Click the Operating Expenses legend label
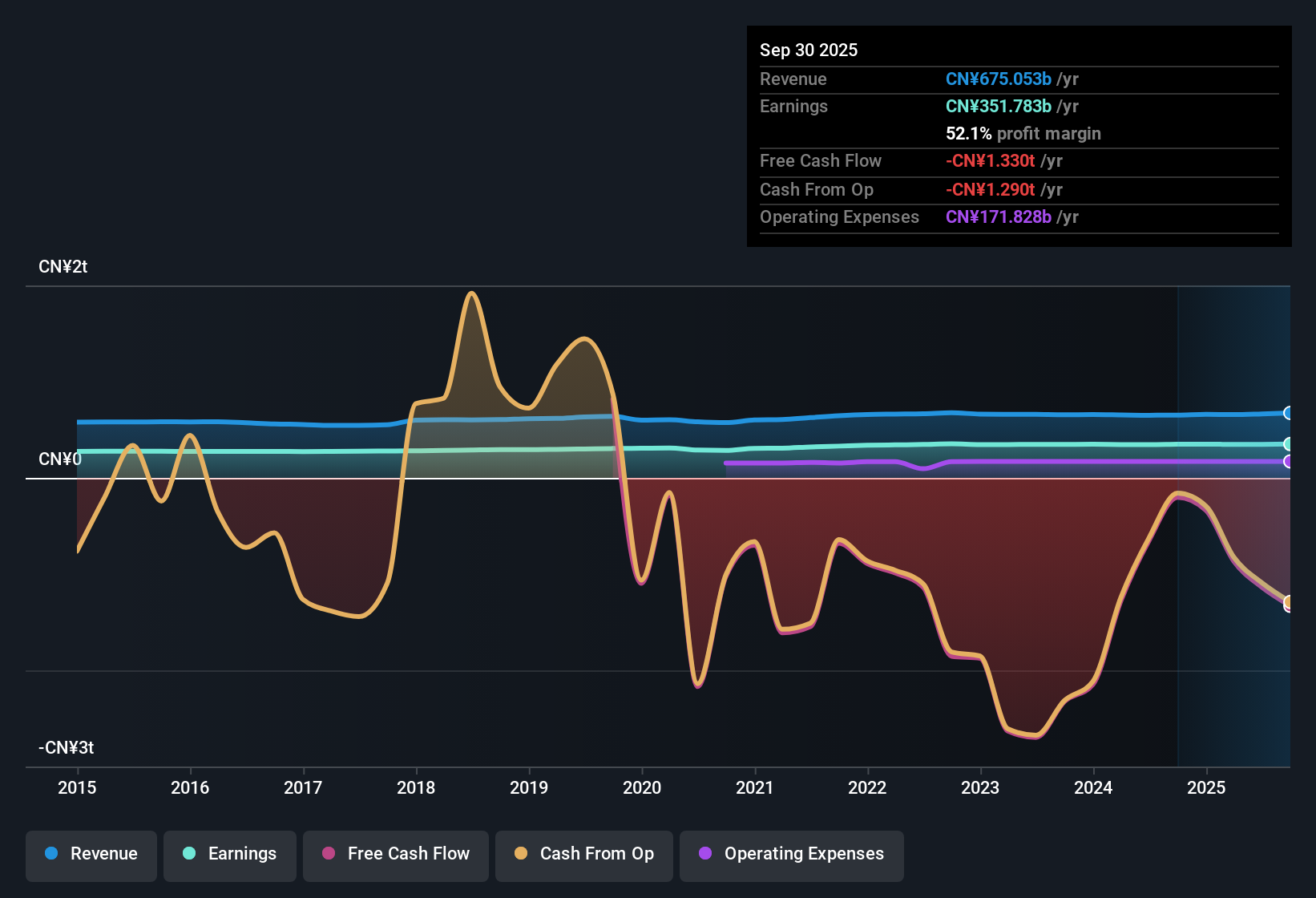The height and width of the screenshot is (898, 1316). (x=802, y=854)
